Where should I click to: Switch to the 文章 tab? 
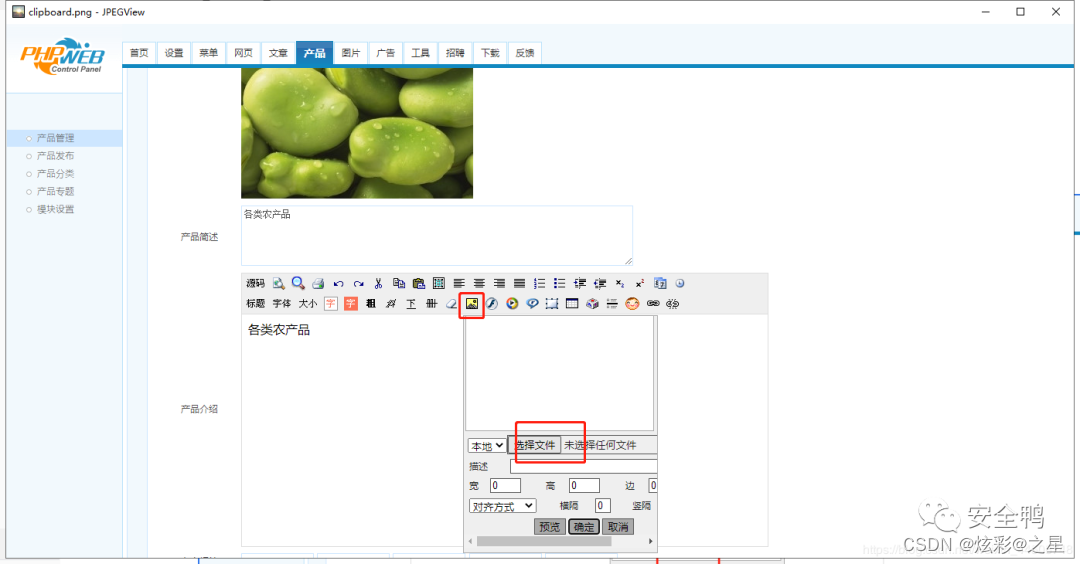(x=278, y=53)
